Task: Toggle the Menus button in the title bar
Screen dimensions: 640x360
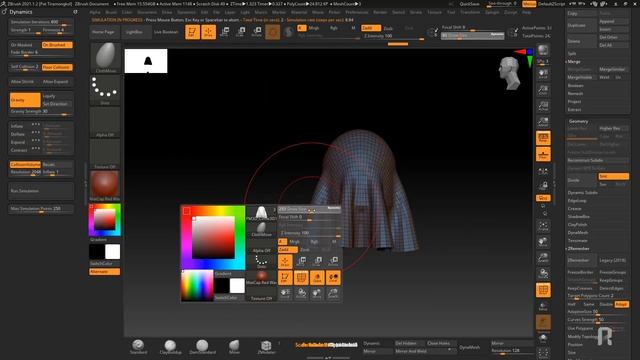Action: click(529, 4)
